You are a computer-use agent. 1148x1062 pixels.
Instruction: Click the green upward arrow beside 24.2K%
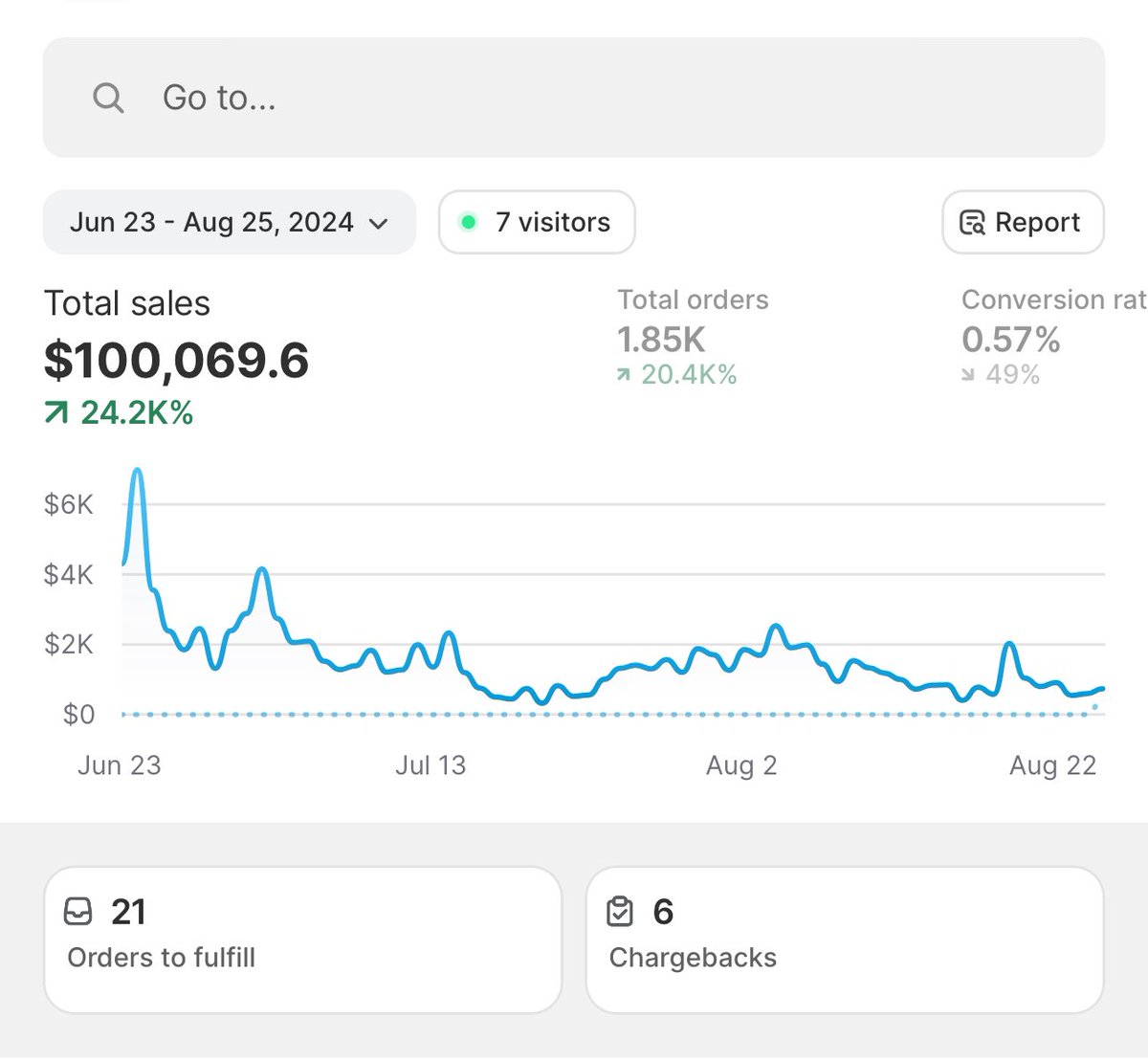point(55,412)
